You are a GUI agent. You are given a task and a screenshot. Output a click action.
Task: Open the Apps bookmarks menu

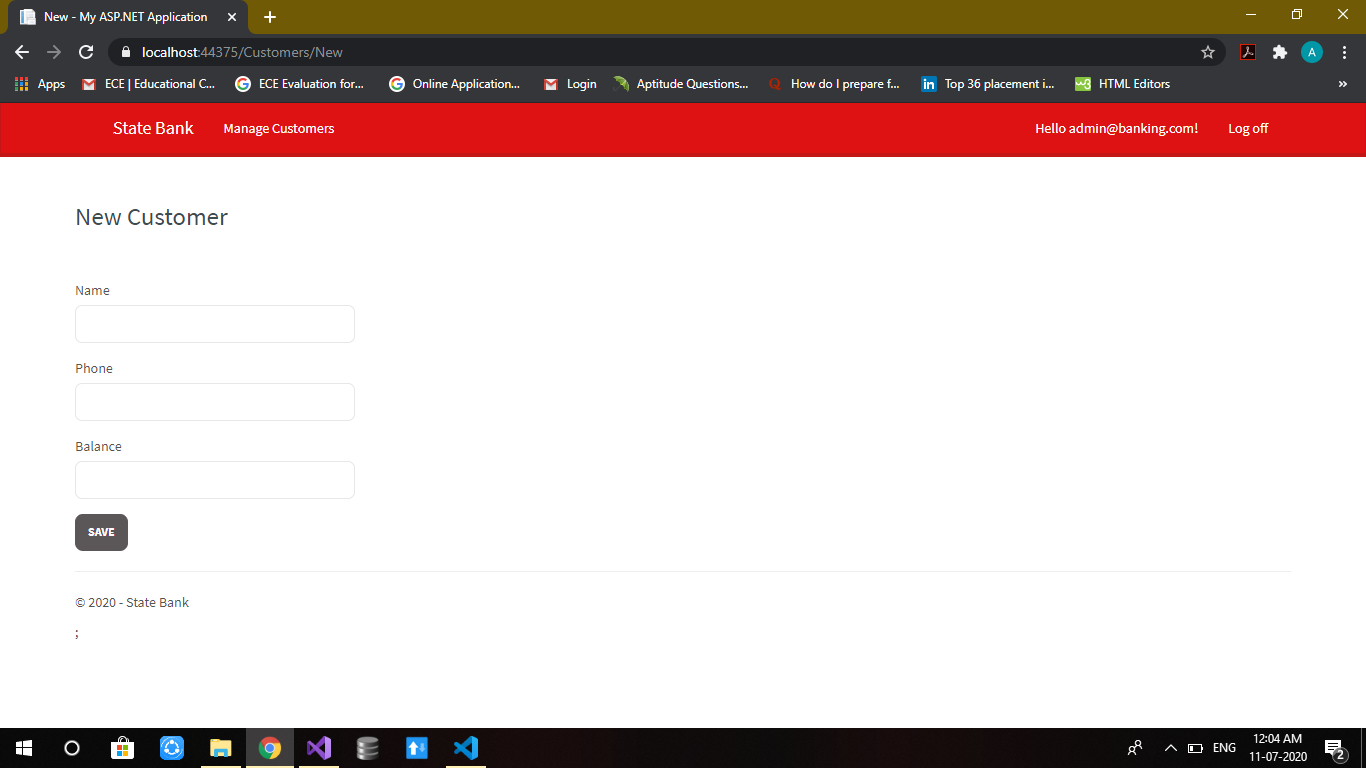pos(39,84)
